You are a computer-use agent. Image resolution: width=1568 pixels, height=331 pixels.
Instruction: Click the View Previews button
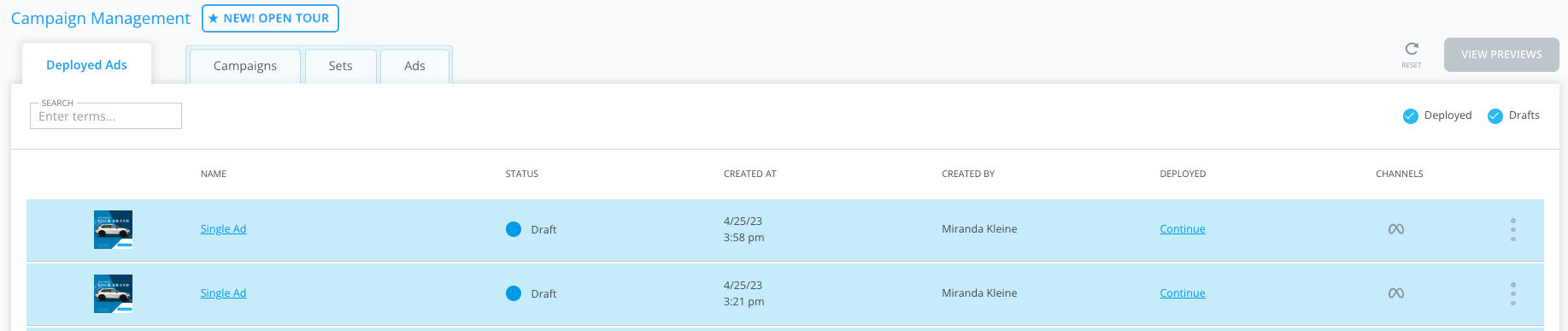[x=1501, y=54]
